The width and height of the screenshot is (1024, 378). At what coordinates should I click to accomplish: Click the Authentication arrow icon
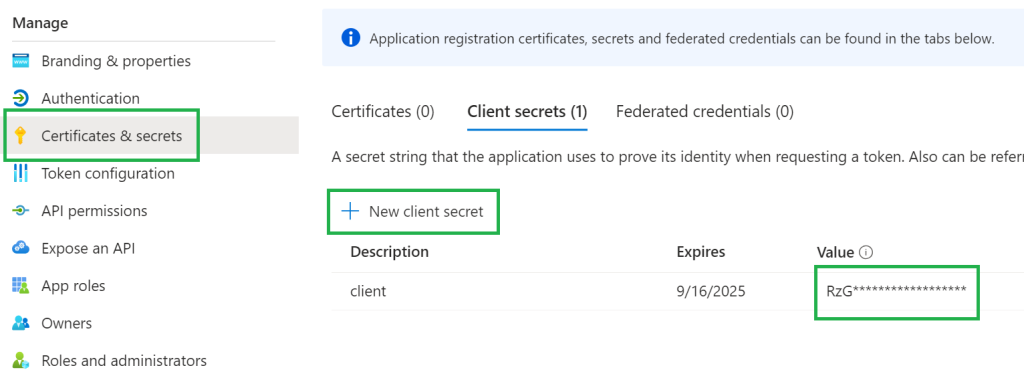coord(21,99)
